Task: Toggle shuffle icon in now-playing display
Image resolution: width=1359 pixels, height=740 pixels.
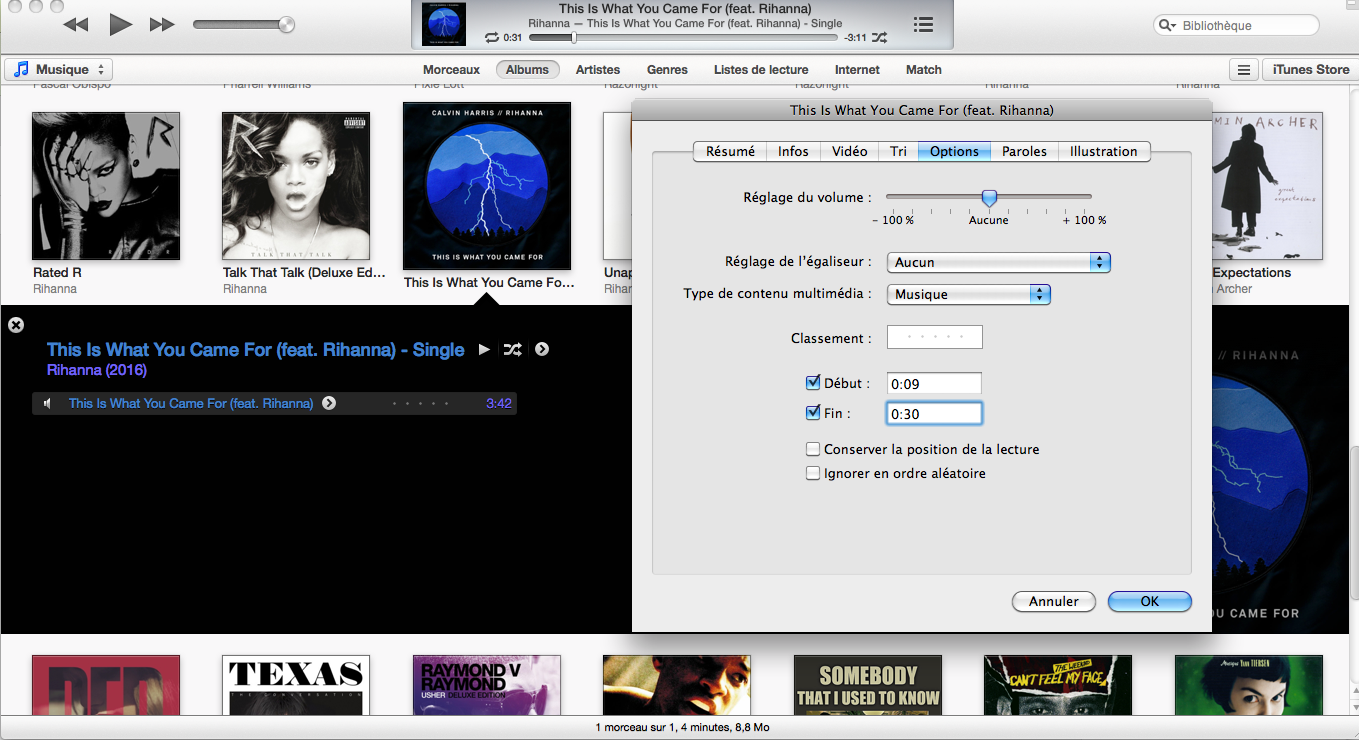Action: pyautogui.click(x=879, y=38)
